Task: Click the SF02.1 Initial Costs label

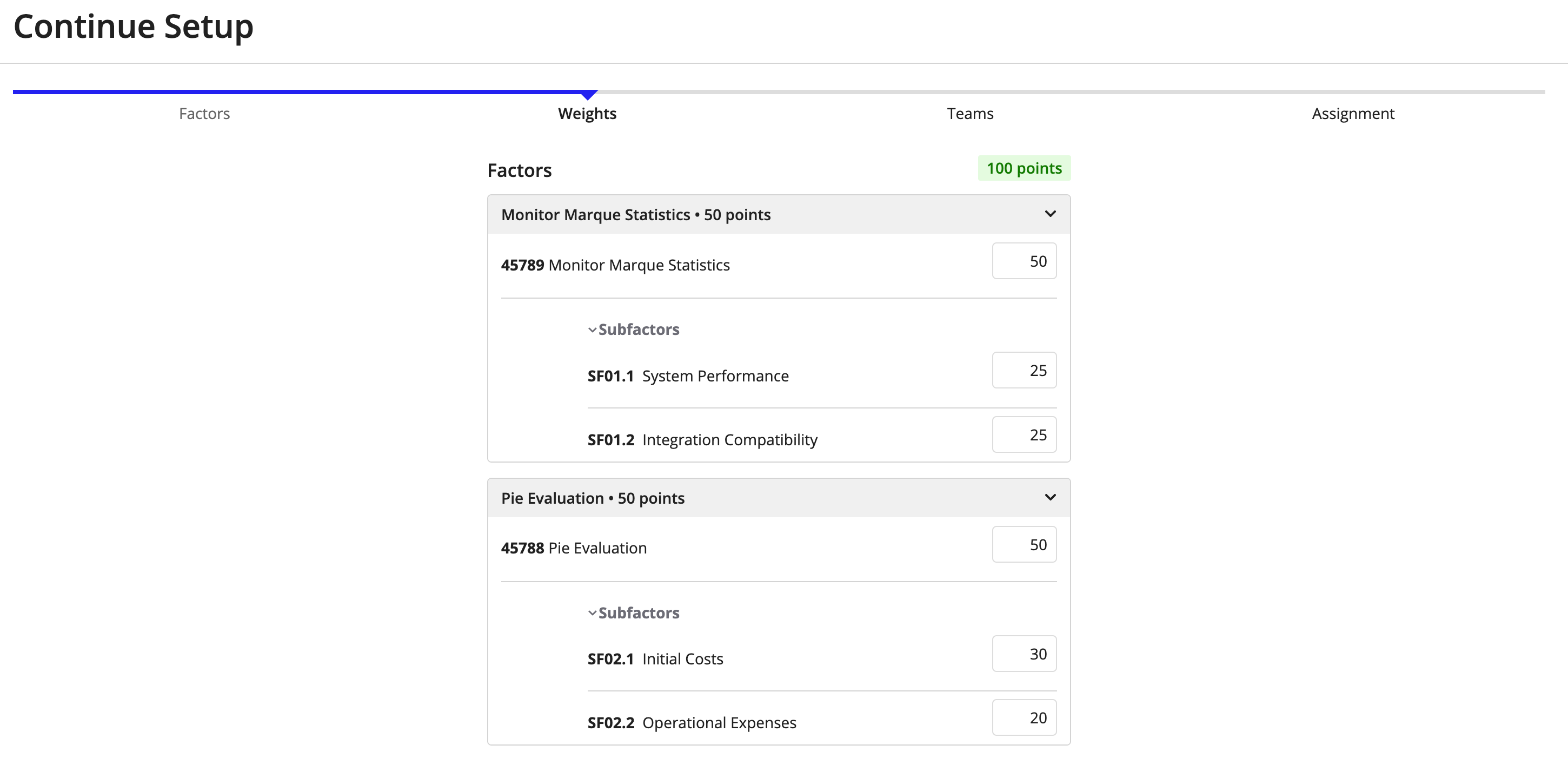Action: tap(655, 658)
